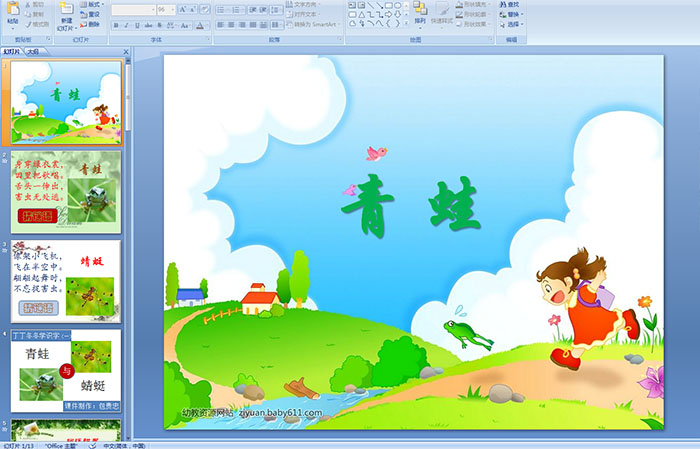Click the increase font size icon
The image size is (700, 449).
coord(181,9)
